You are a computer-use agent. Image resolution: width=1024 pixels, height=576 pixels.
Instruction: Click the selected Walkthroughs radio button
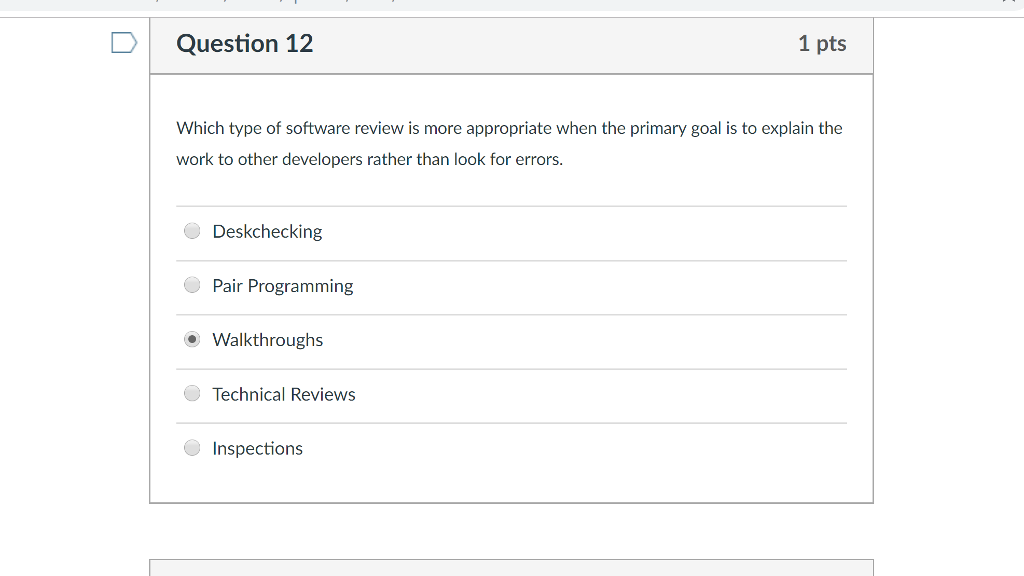(x=192, y=340)
